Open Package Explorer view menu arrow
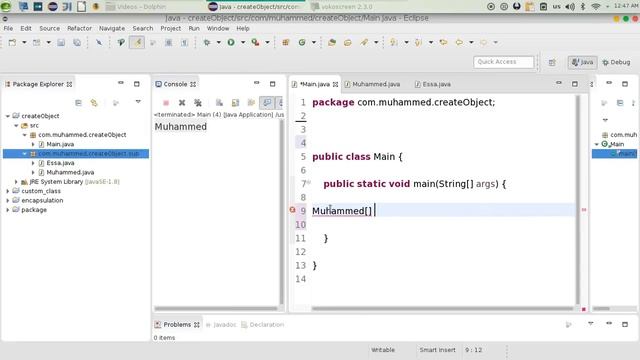640x360 pixels. [x=138, y=102]
